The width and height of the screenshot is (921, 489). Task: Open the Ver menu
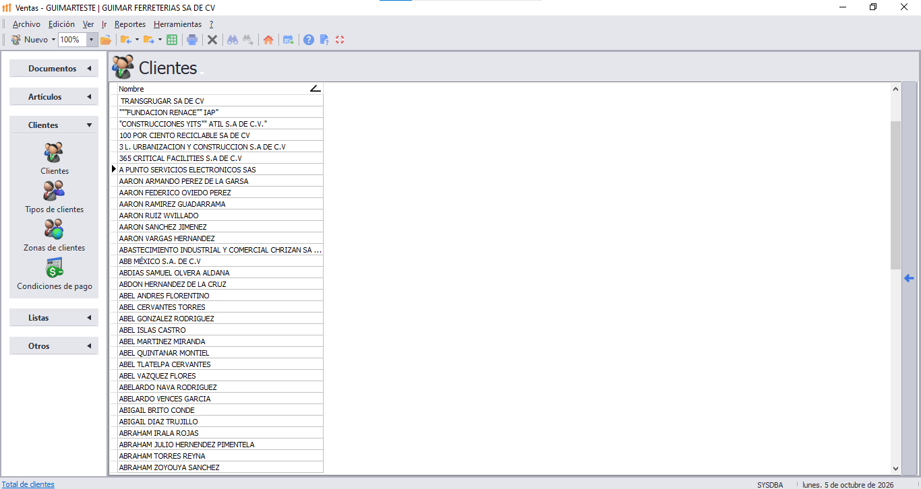[x=88, y=24]
